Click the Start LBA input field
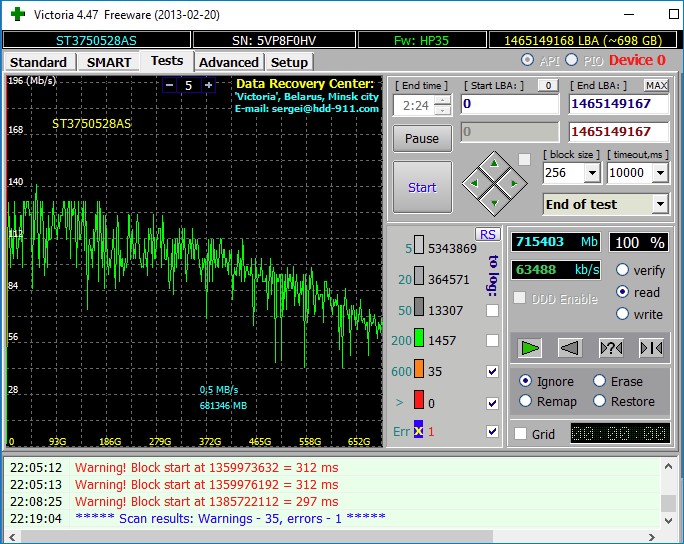This screenshot has width=684, height=544. click(509, 104)
